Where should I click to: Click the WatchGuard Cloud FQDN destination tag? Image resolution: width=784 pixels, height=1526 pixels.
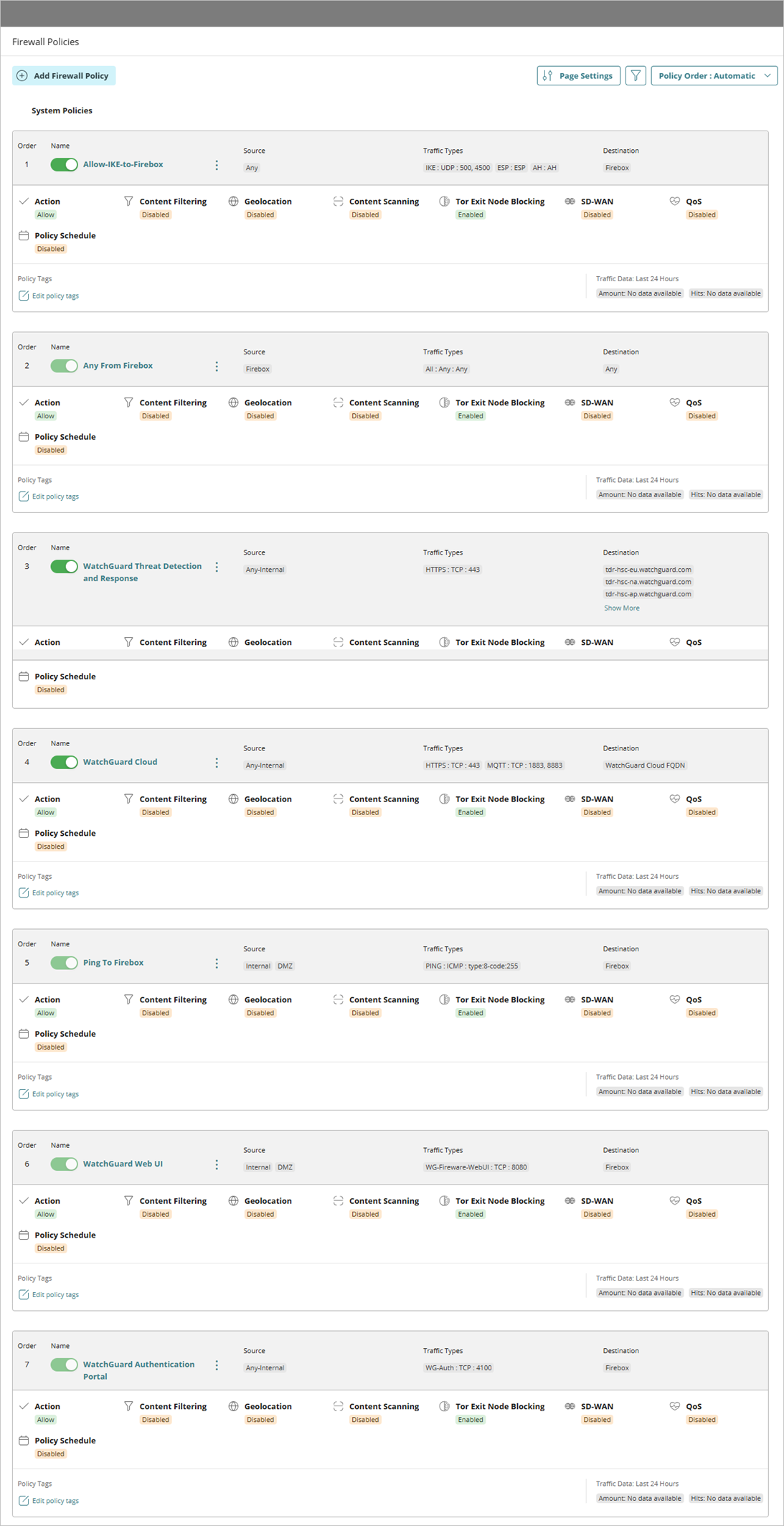point(645,766)
